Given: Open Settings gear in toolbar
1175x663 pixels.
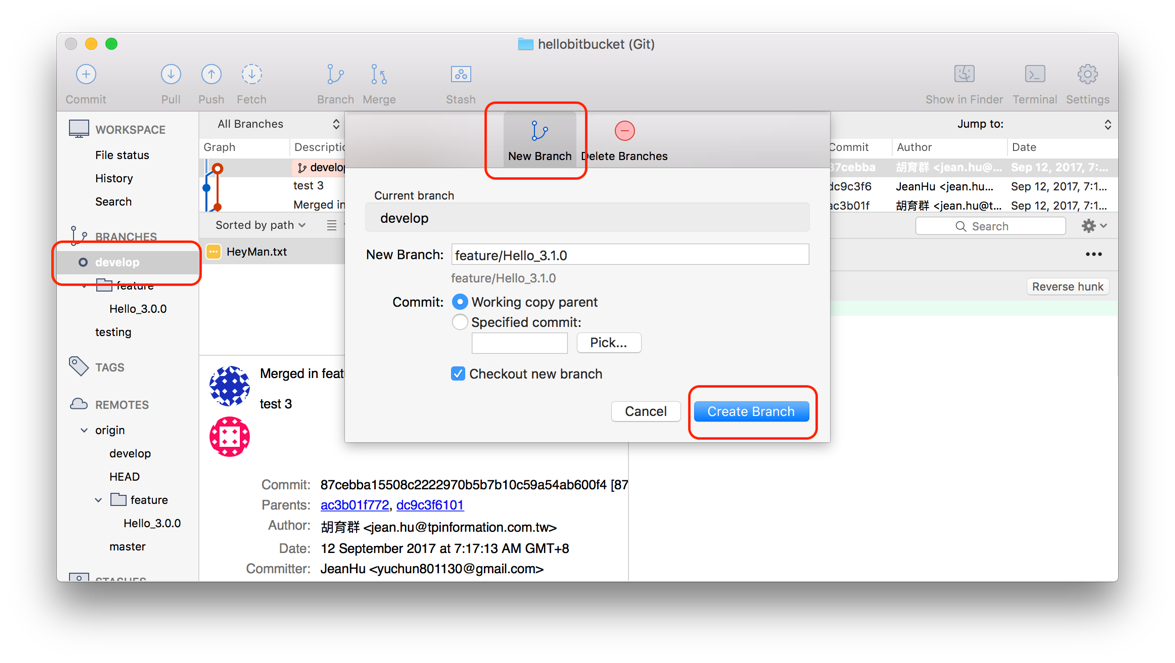Looking at the screenshot, I should coord(1087,75).
